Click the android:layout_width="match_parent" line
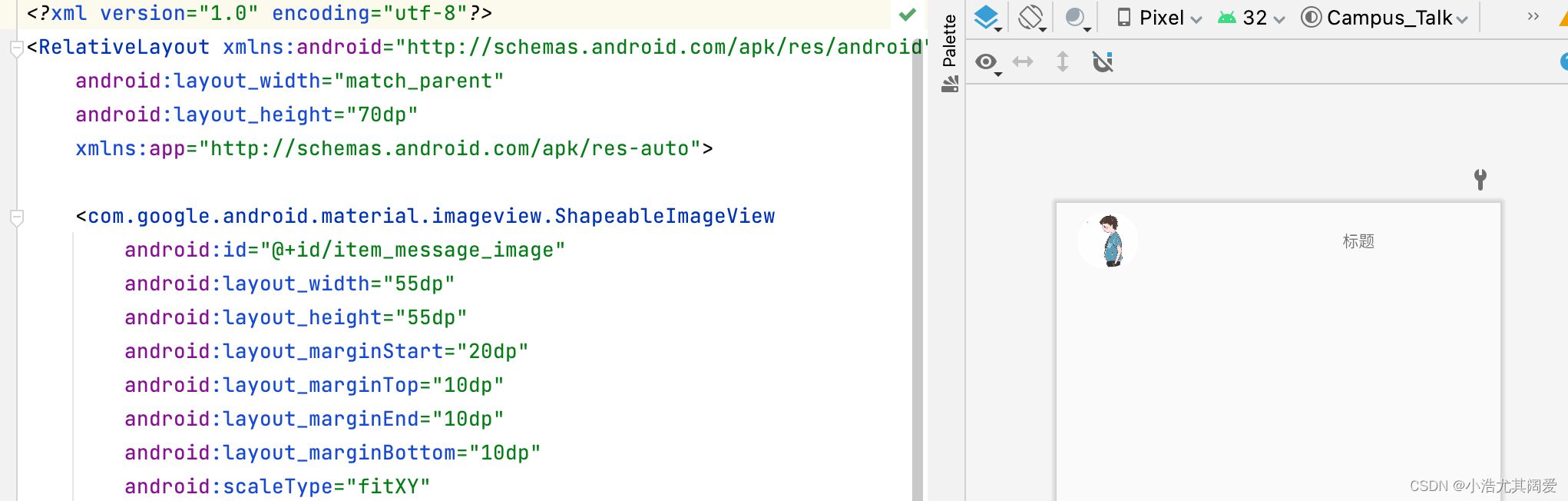 point(289,81)
